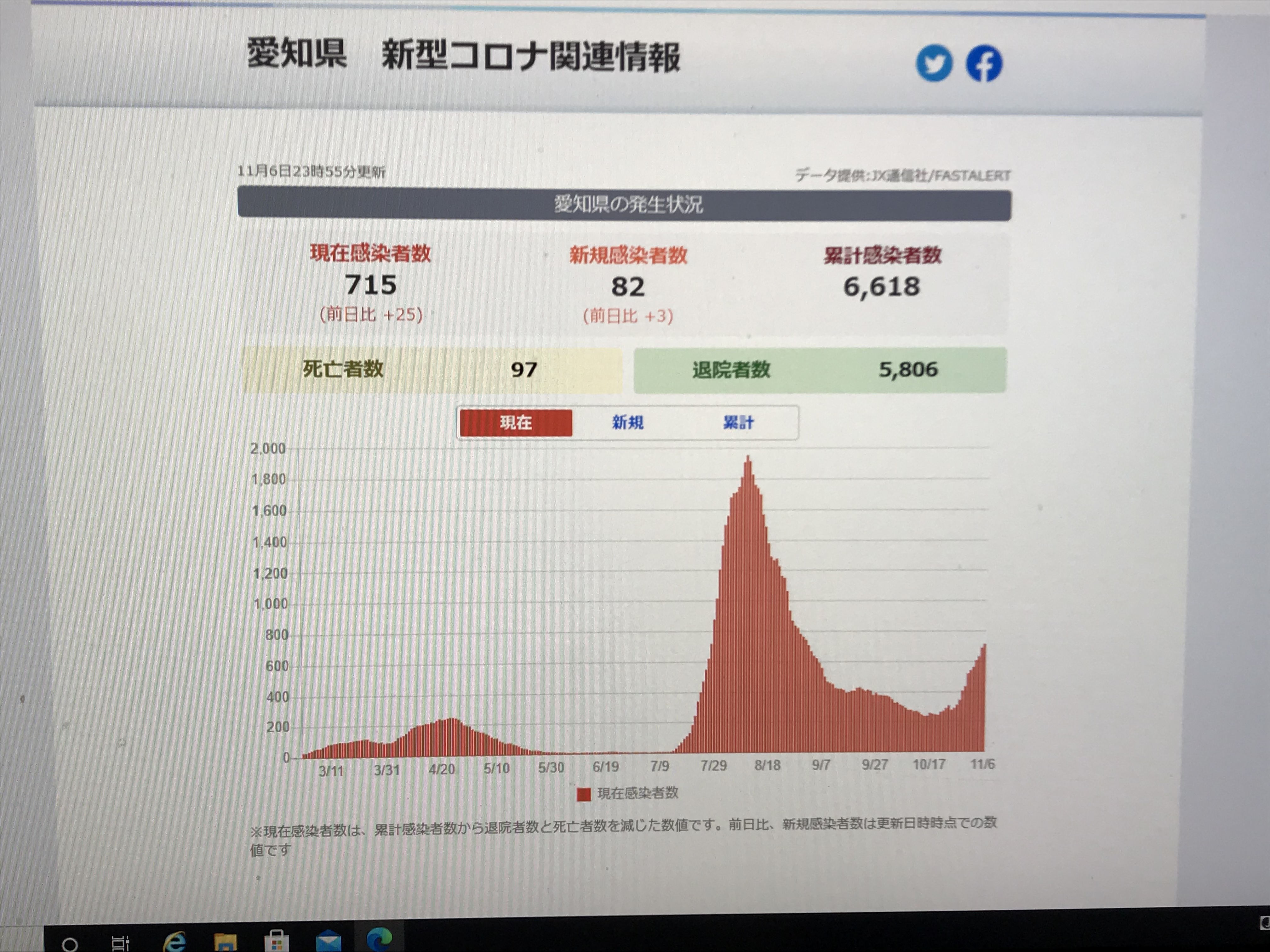Click the 7/29 x-axis label

coord(713,766)
